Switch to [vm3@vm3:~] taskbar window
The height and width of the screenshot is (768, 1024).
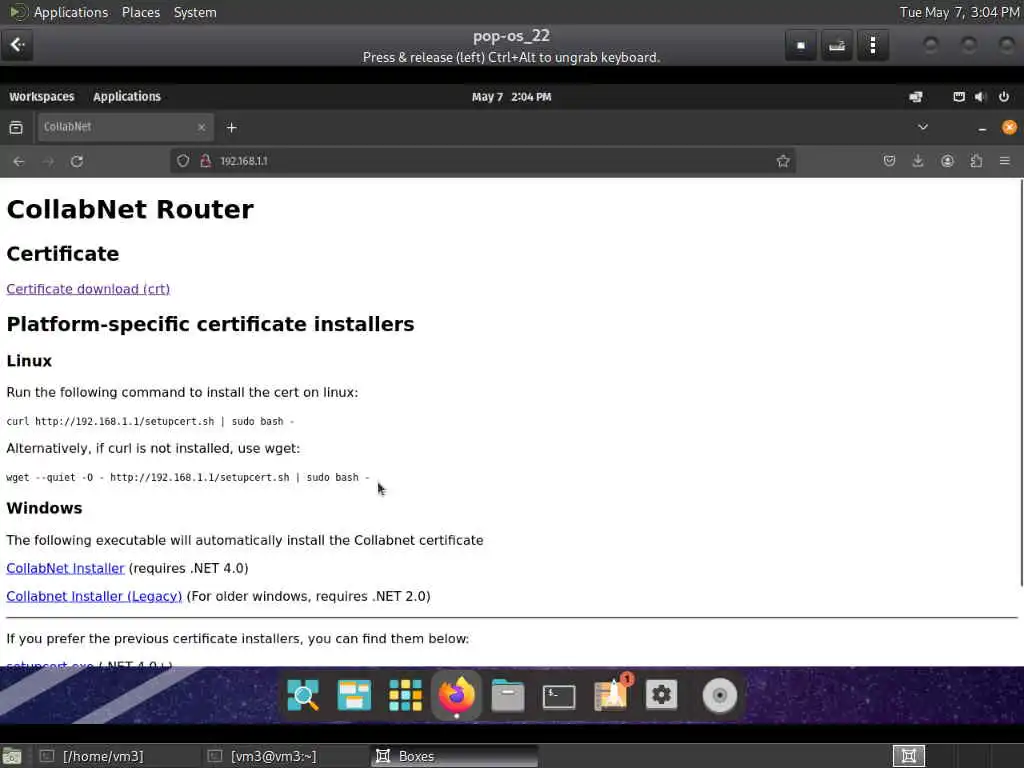(x=285, y=756)
